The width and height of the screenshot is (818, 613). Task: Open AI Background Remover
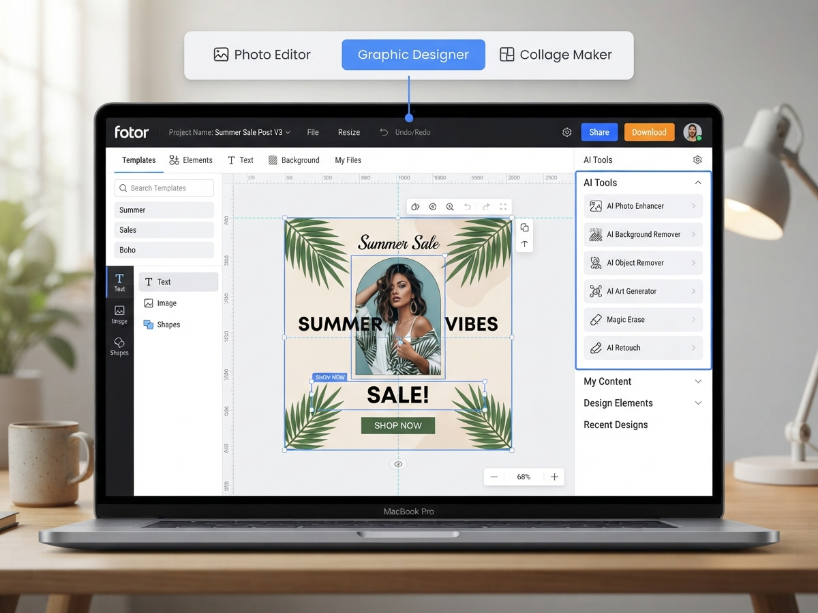[643, 235]
